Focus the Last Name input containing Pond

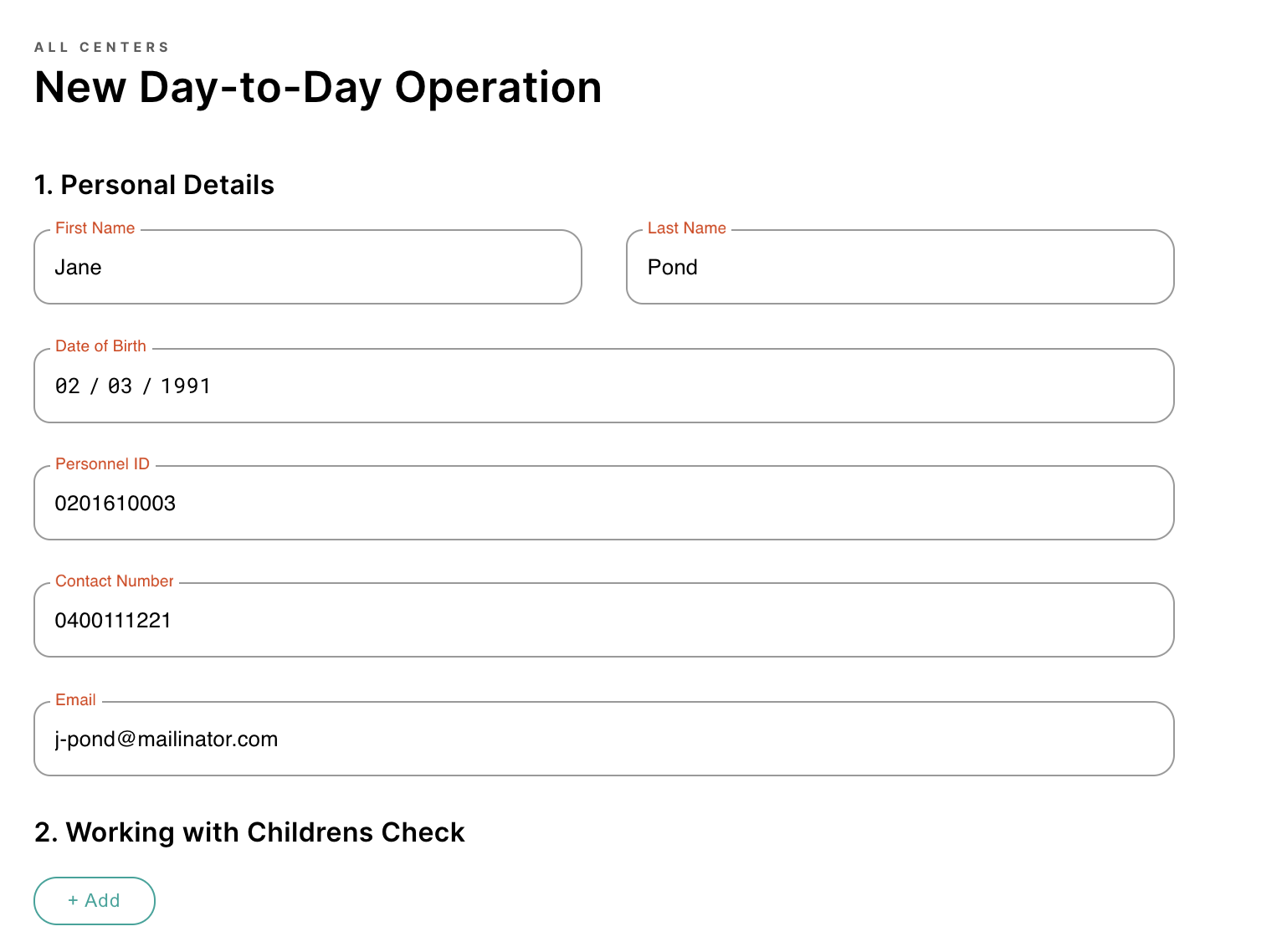point(900,268)
